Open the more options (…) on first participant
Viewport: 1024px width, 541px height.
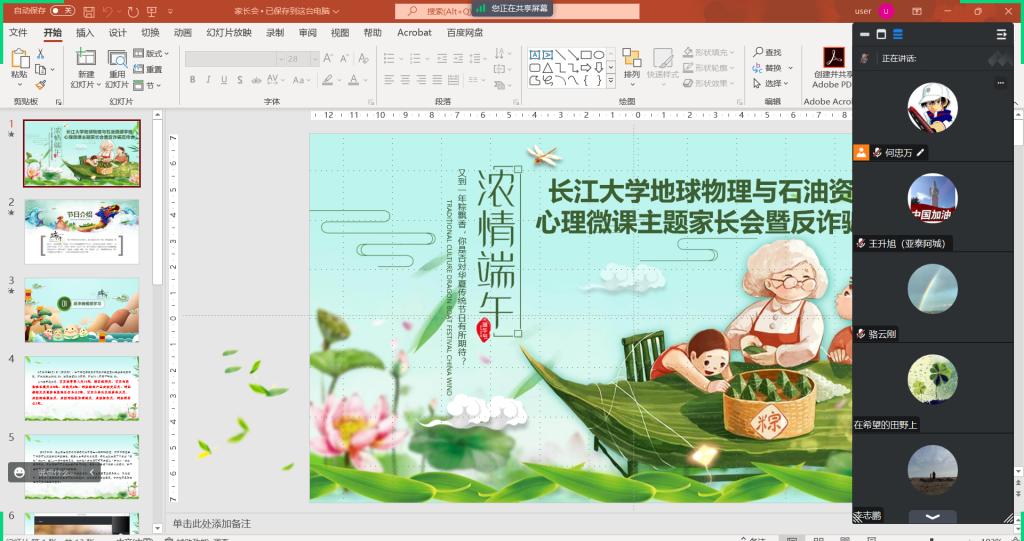click(x=1000, y=83)
